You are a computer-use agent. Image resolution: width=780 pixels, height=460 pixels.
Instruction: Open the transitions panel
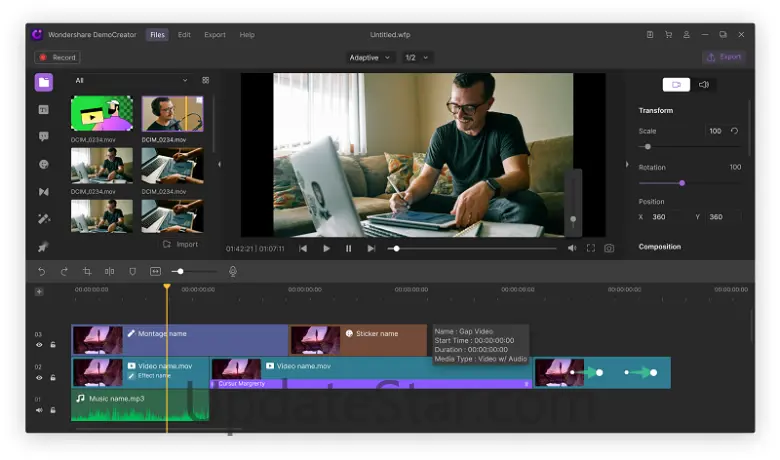pyautogui.click(x=44, y=191)
